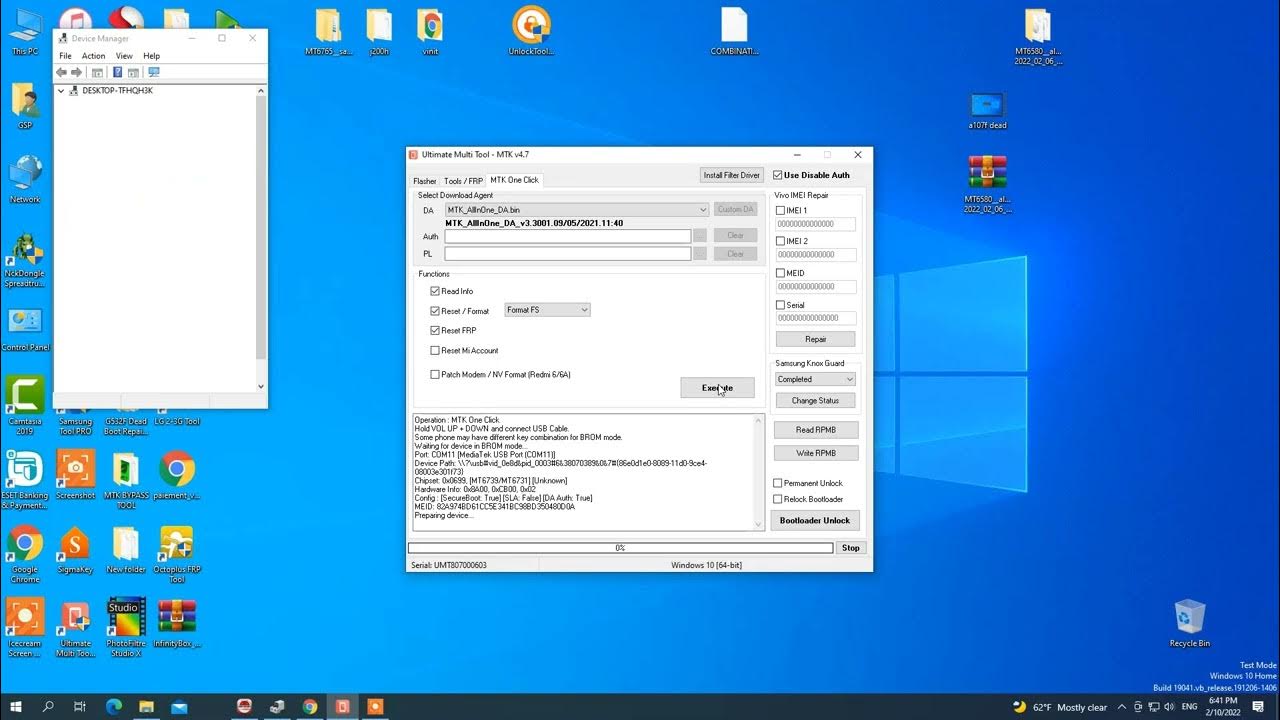Switch to the Flasher tab
The height and width of the screenshot is (720, 1280).
[425, 181]
